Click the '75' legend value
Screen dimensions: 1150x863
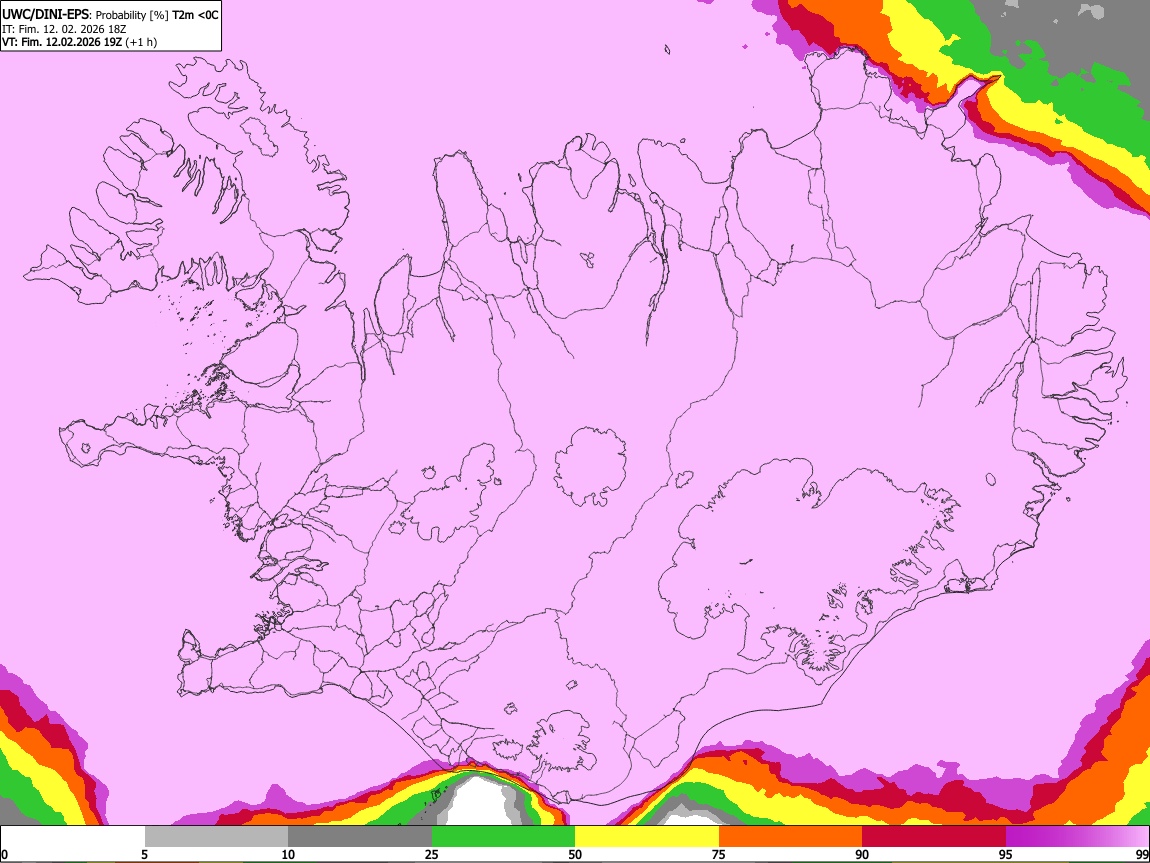pyautogui.click(x=719, y=855)
